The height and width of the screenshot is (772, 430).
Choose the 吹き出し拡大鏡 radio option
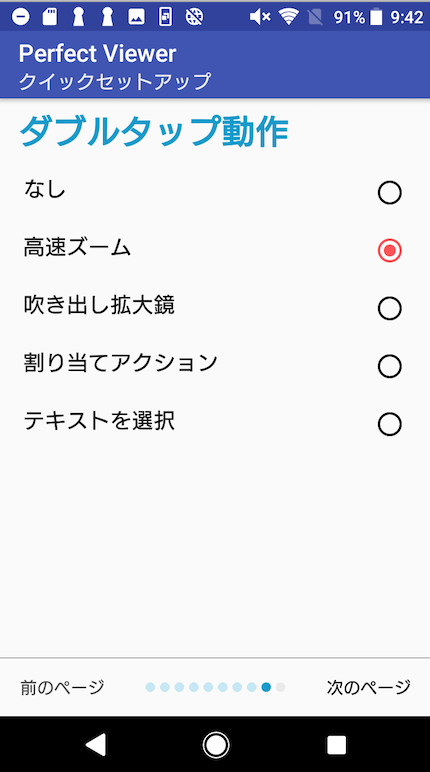pos(389,309)
